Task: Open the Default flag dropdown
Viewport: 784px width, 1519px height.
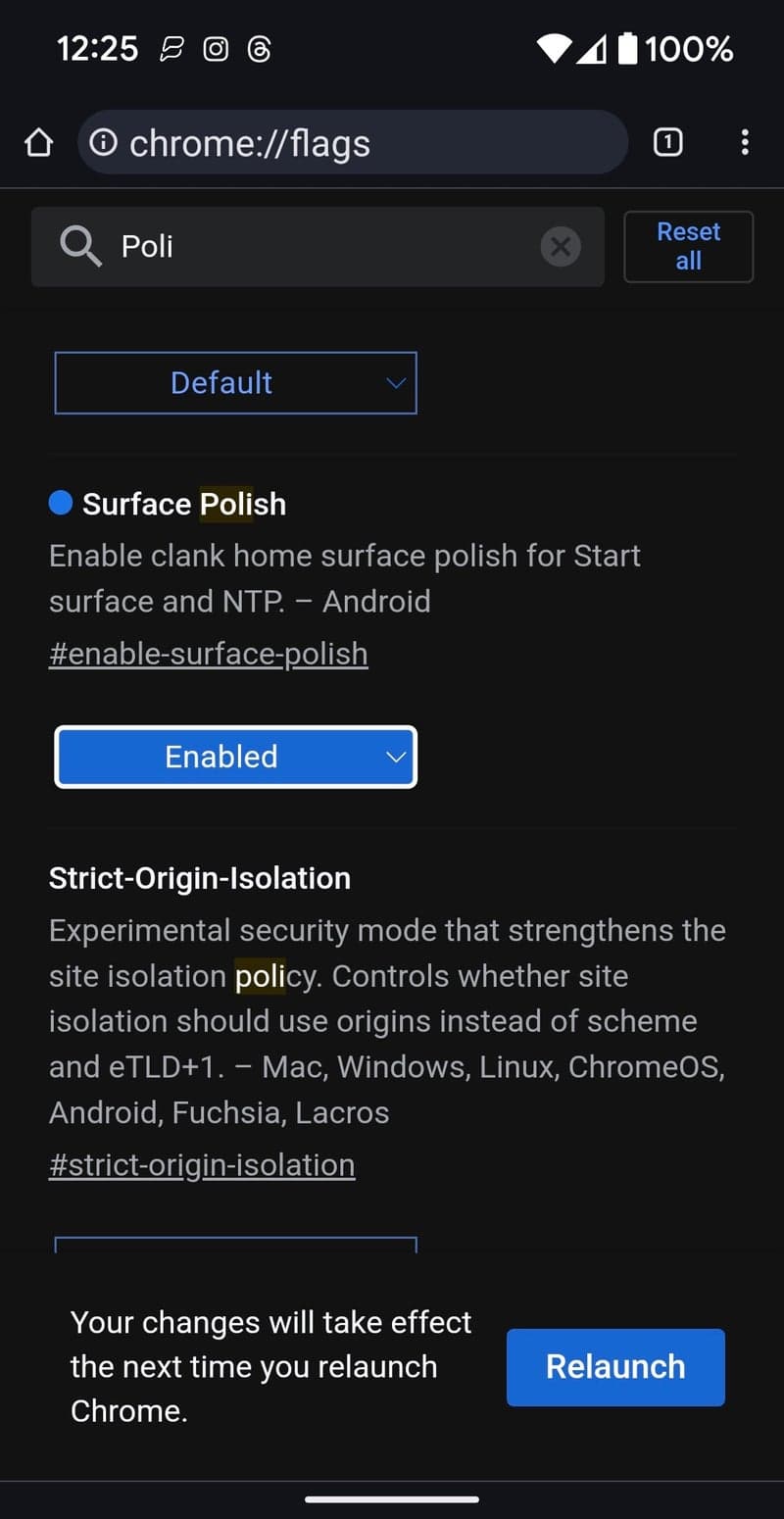Action: pos(235,383)
